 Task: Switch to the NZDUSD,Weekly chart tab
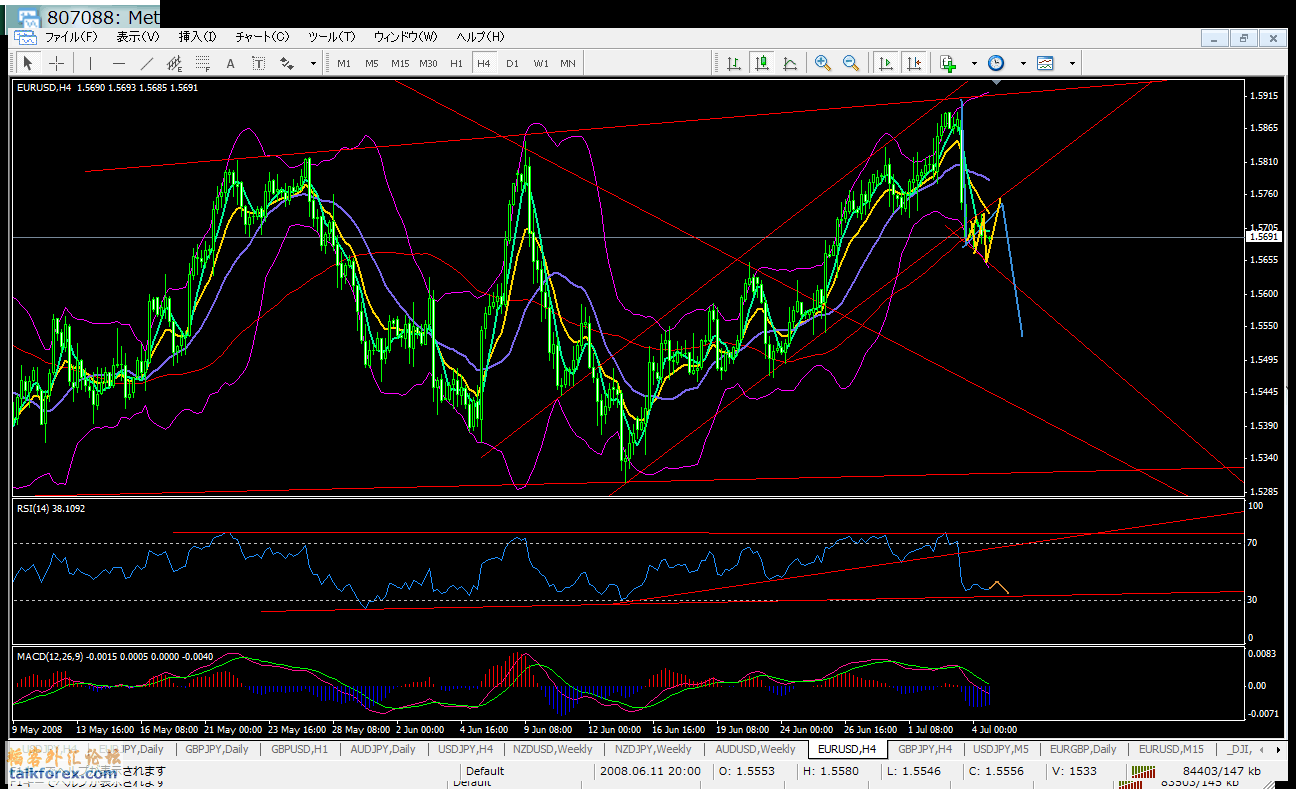click(x=554, y=749)
